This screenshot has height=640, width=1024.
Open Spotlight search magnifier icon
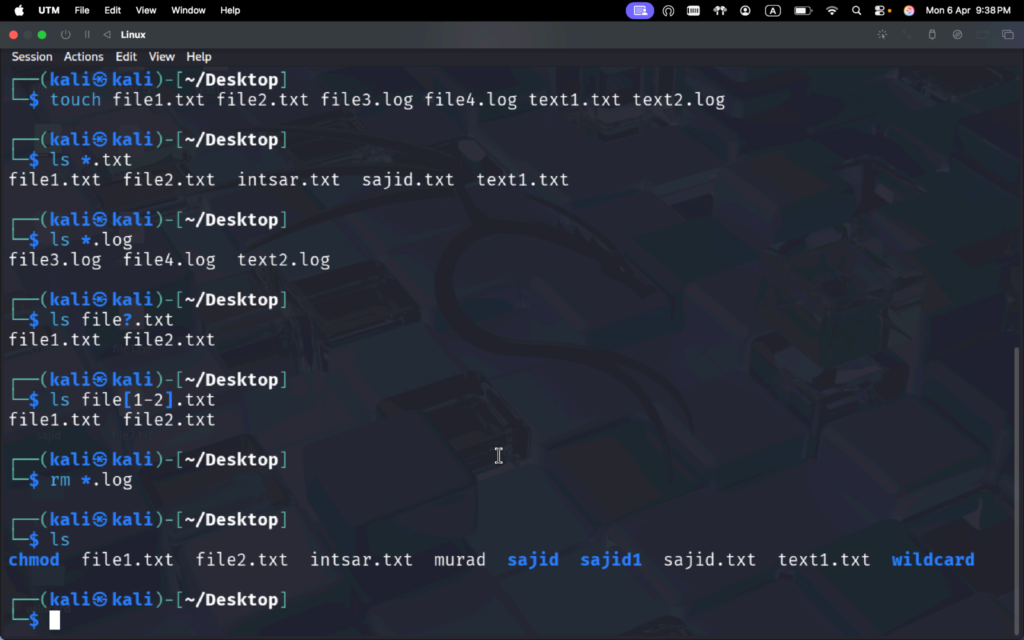(857, 10)
